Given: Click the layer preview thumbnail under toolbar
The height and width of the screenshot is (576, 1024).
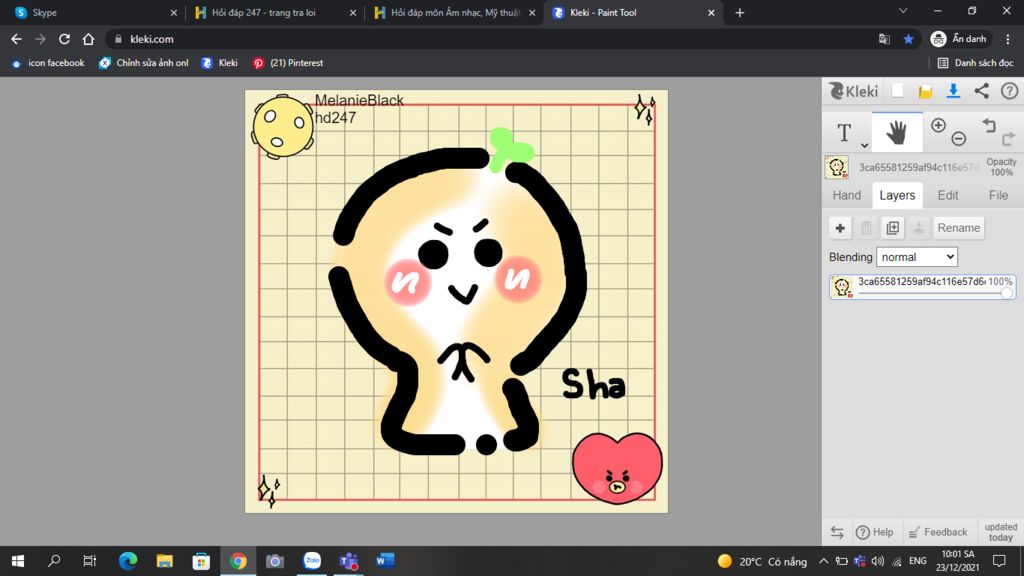Looking at the screenshot, I should [837, 167].
